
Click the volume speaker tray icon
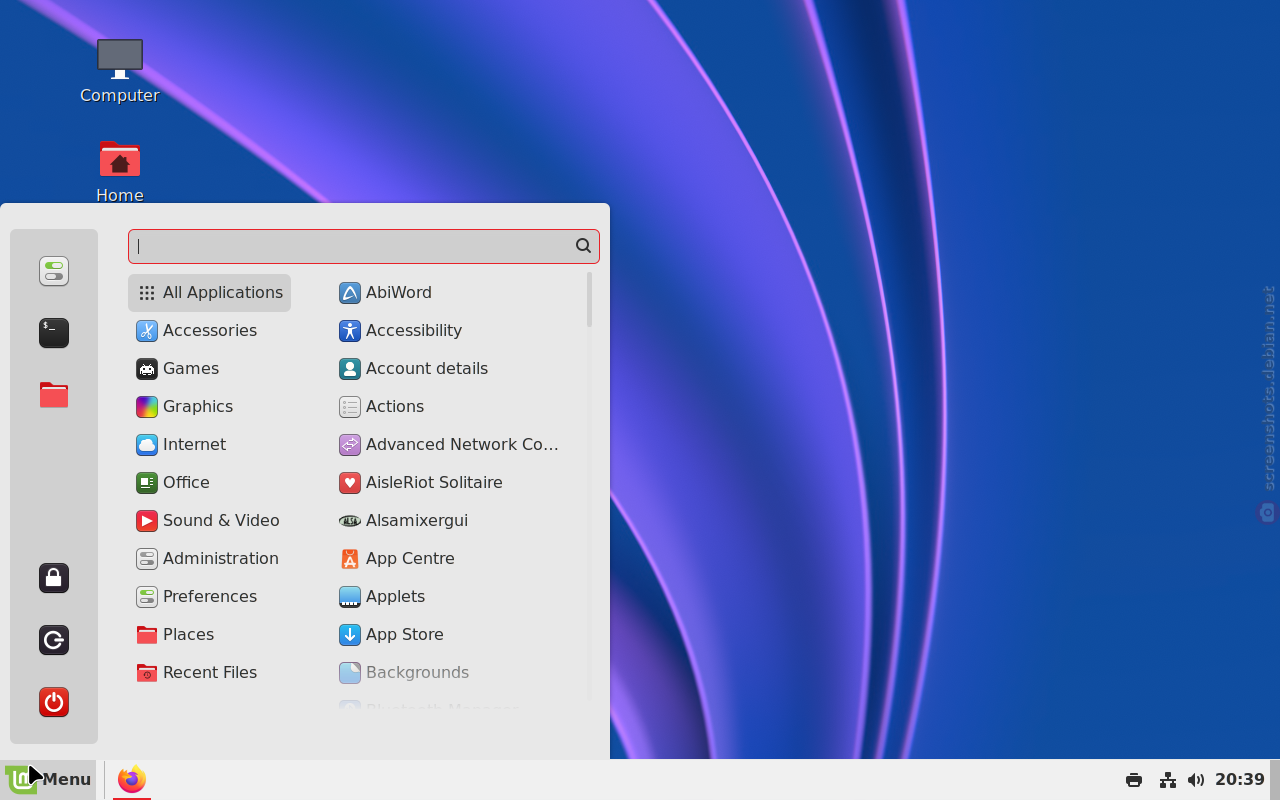(1196, 780)
